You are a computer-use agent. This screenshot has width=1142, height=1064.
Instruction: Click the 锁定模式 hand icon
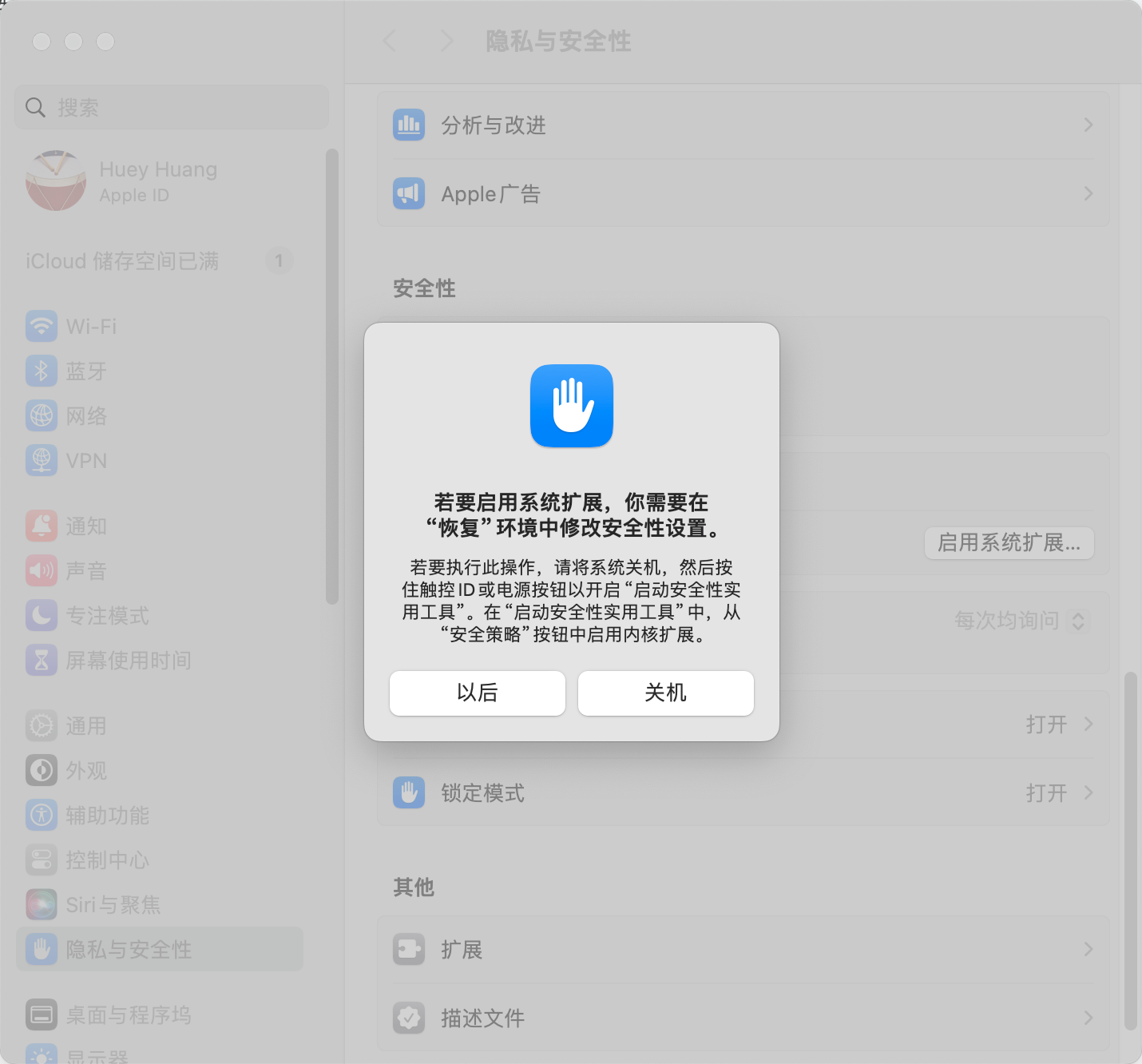pyautogui.click(x=409, y=792)
